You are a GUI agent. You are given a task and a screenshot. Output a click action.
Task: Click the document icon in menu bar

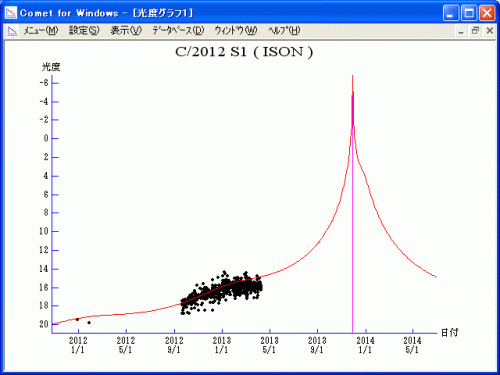(12, 31)
